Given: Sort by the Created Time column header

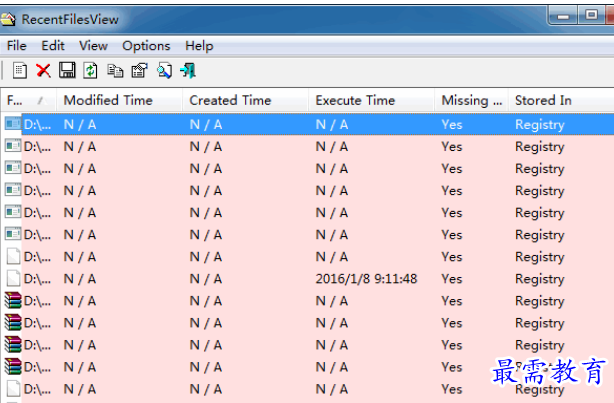Looking at the screenshot, I should click(x=246, y=101).
